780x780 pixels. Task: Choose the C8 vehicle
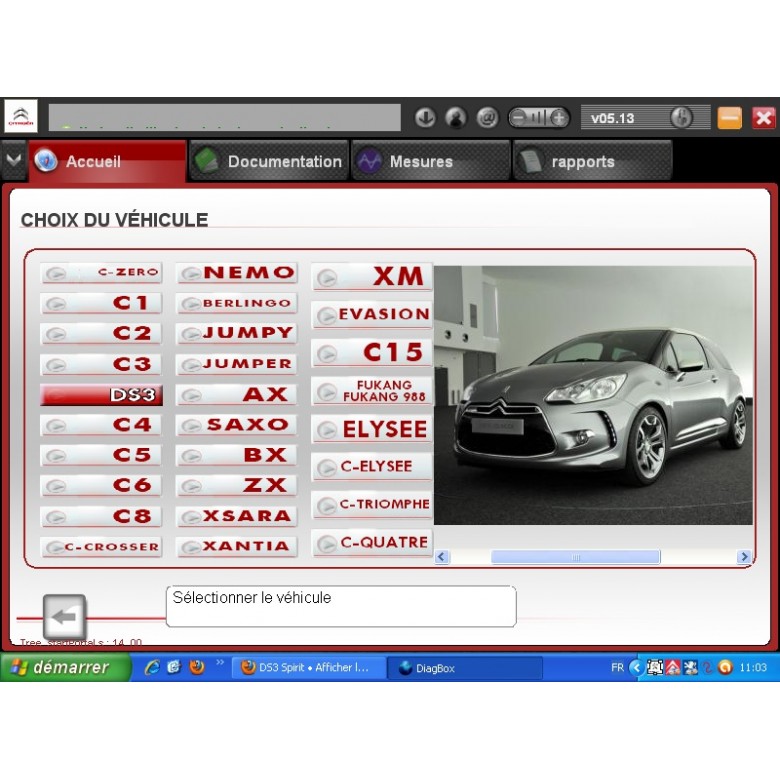coord(101,516)
